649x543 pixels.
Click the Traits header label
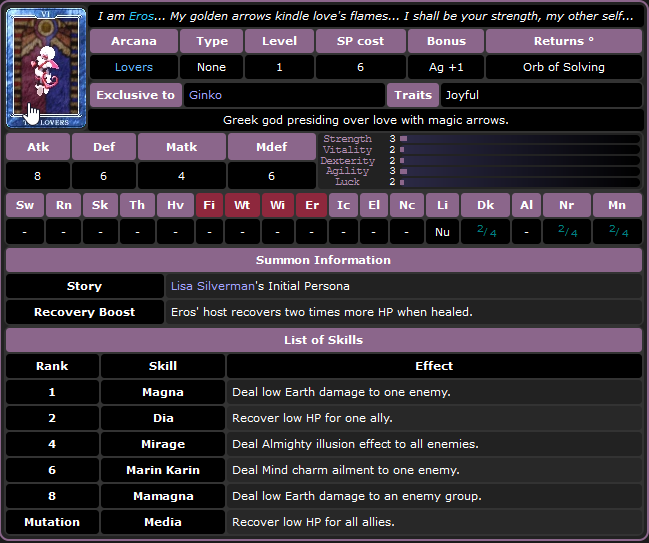[x=413, y=95]
